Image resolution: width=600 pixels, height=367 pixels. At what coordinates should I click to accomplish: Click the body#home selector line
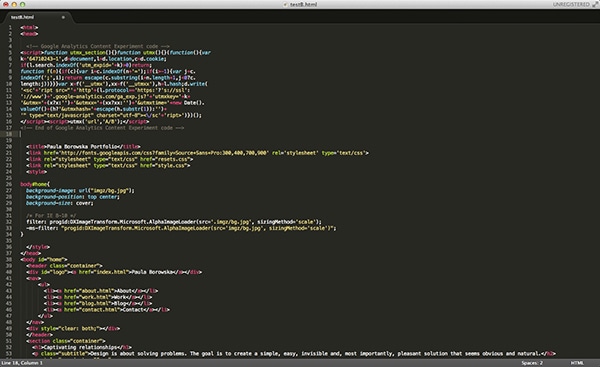[35, 184]
